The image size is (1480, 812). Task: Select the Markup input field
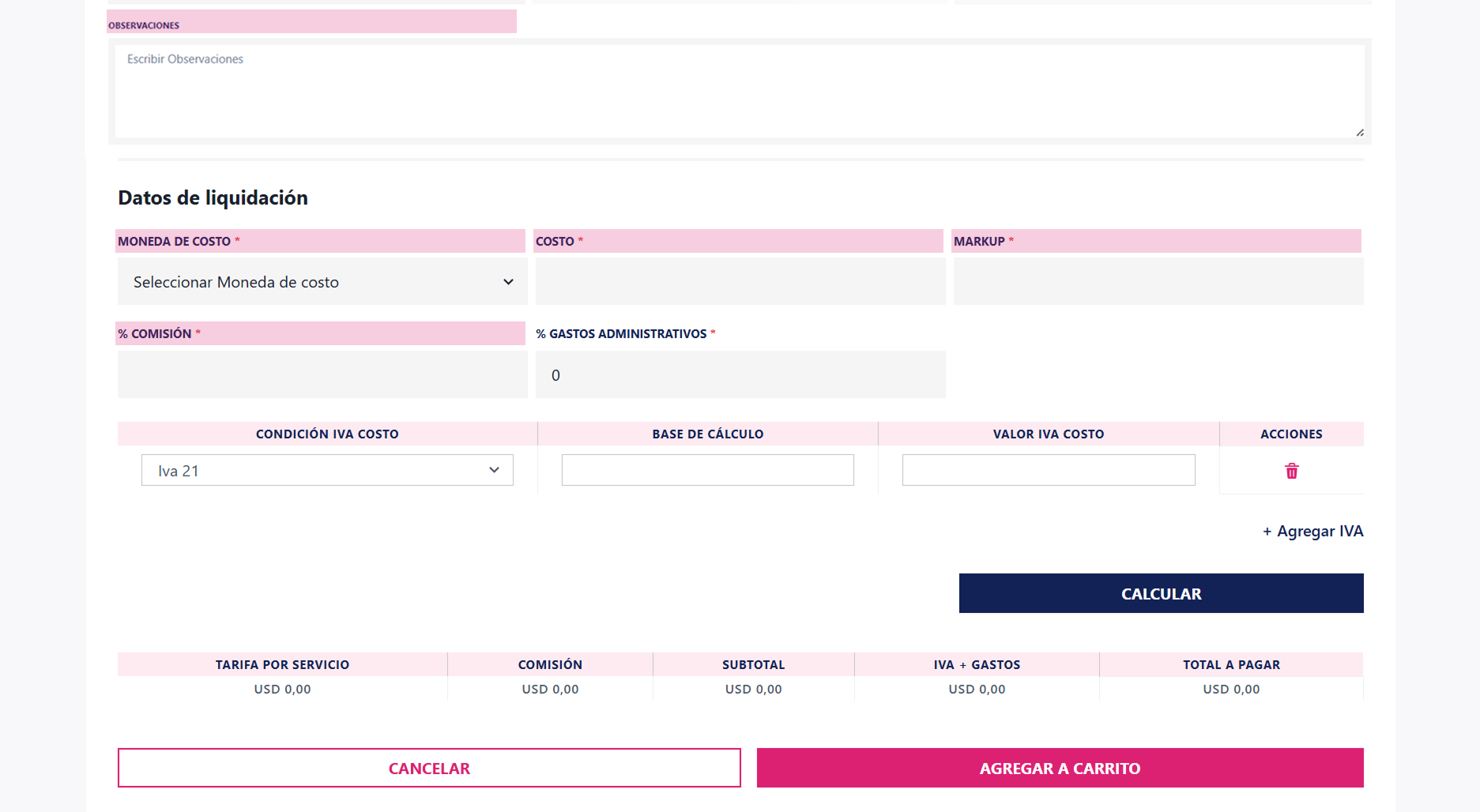coord(1158,282)
